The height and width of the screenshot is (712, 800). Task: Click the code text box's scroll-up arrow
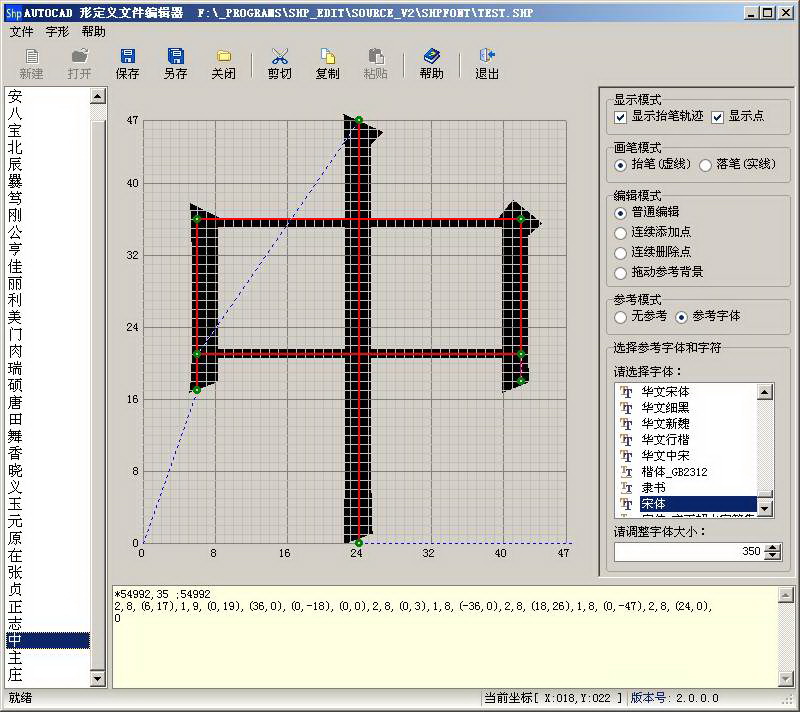(786, 594)
